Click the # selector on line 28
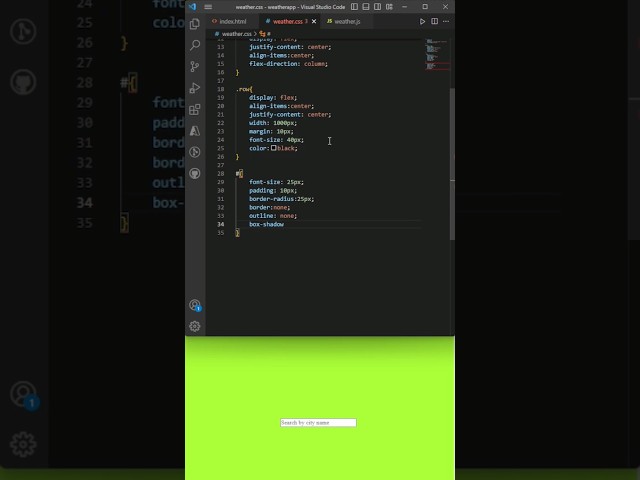Screen dimensions: 640x480 coord(238,173)
